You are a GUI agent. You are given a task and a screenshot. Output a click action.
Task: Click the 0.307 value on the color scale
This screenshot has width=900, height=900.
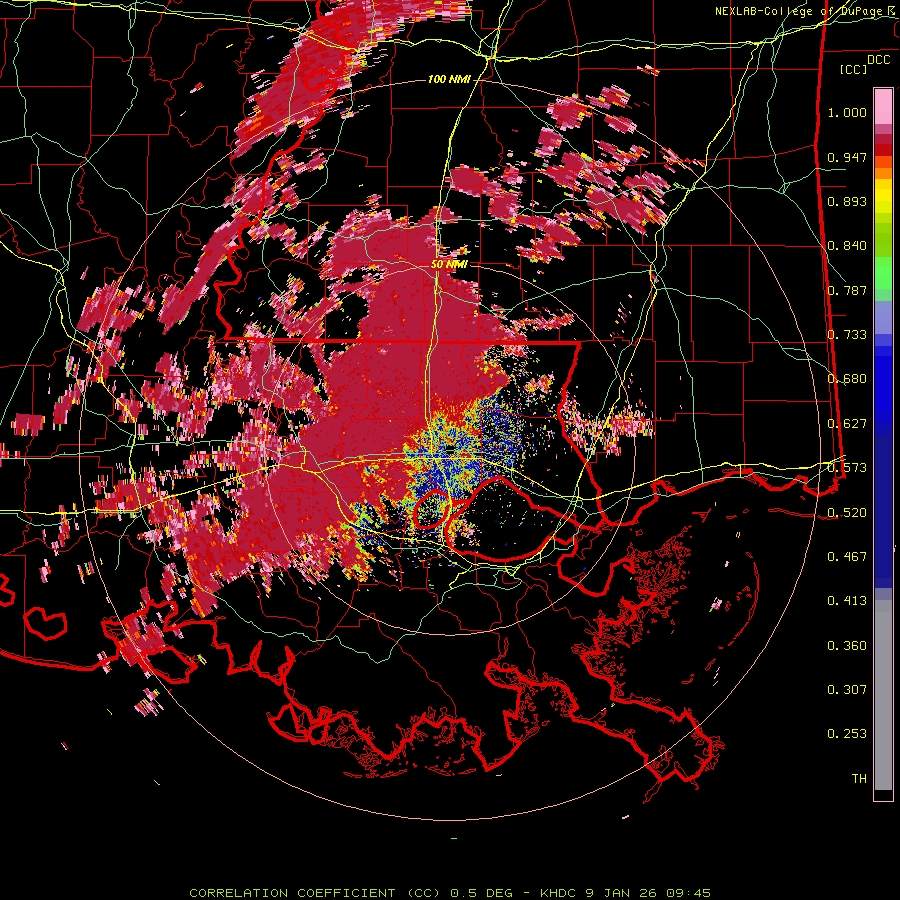click(x=847, y=690)
